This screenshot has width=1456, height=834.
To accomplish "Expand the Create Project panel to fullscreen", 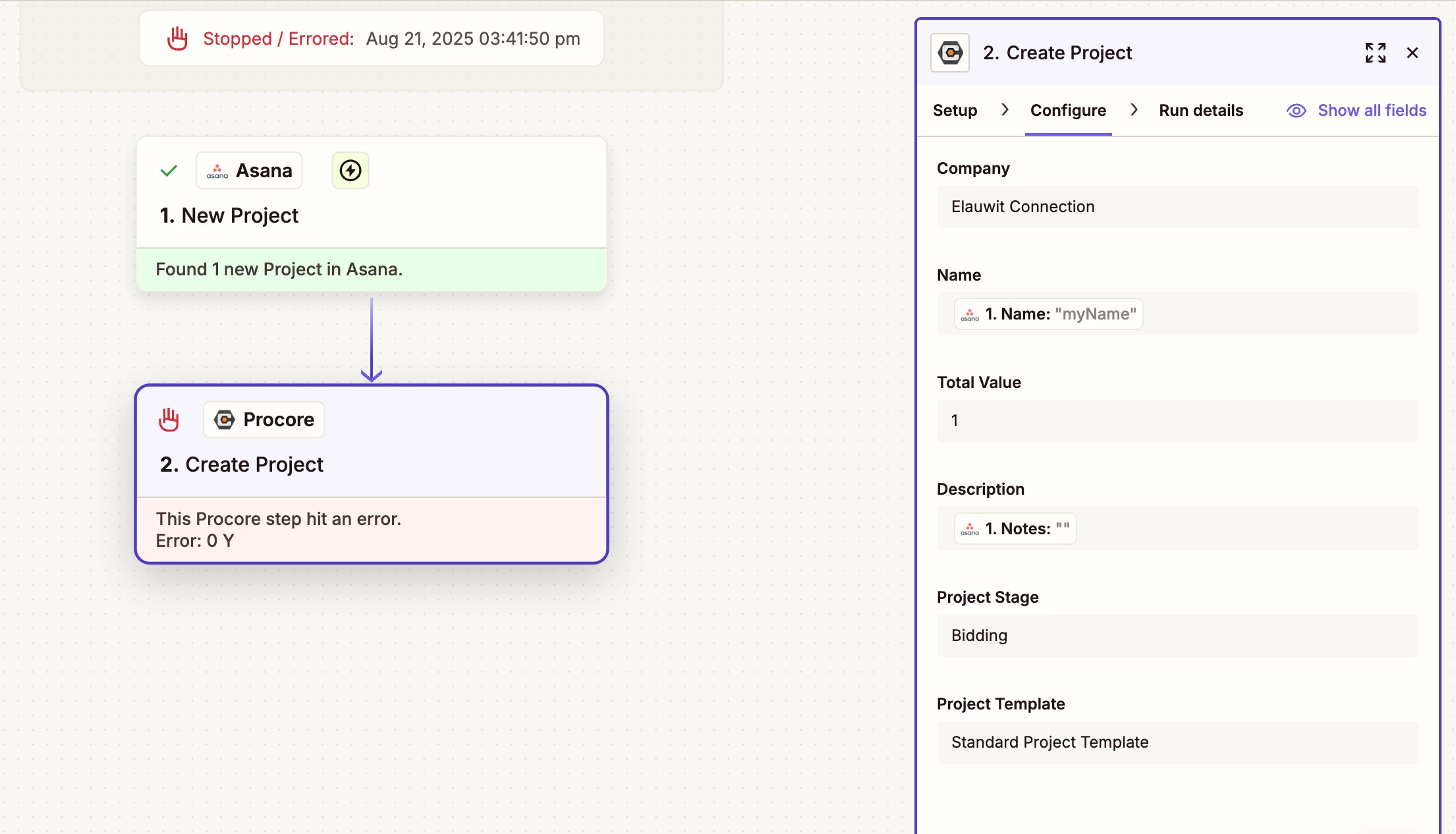I will (1376, 53).
